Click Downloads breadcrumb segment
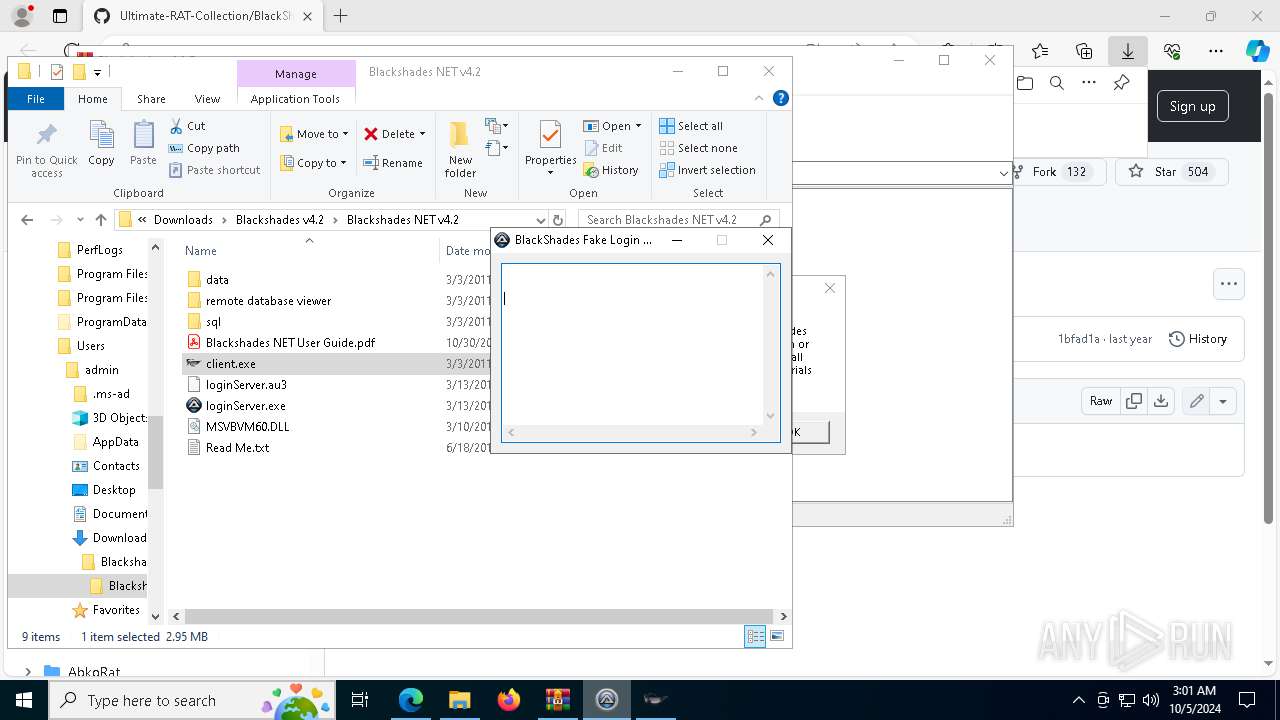This screenshot has height=720, width=1280. pyautogui.click(x=183, y=220)
